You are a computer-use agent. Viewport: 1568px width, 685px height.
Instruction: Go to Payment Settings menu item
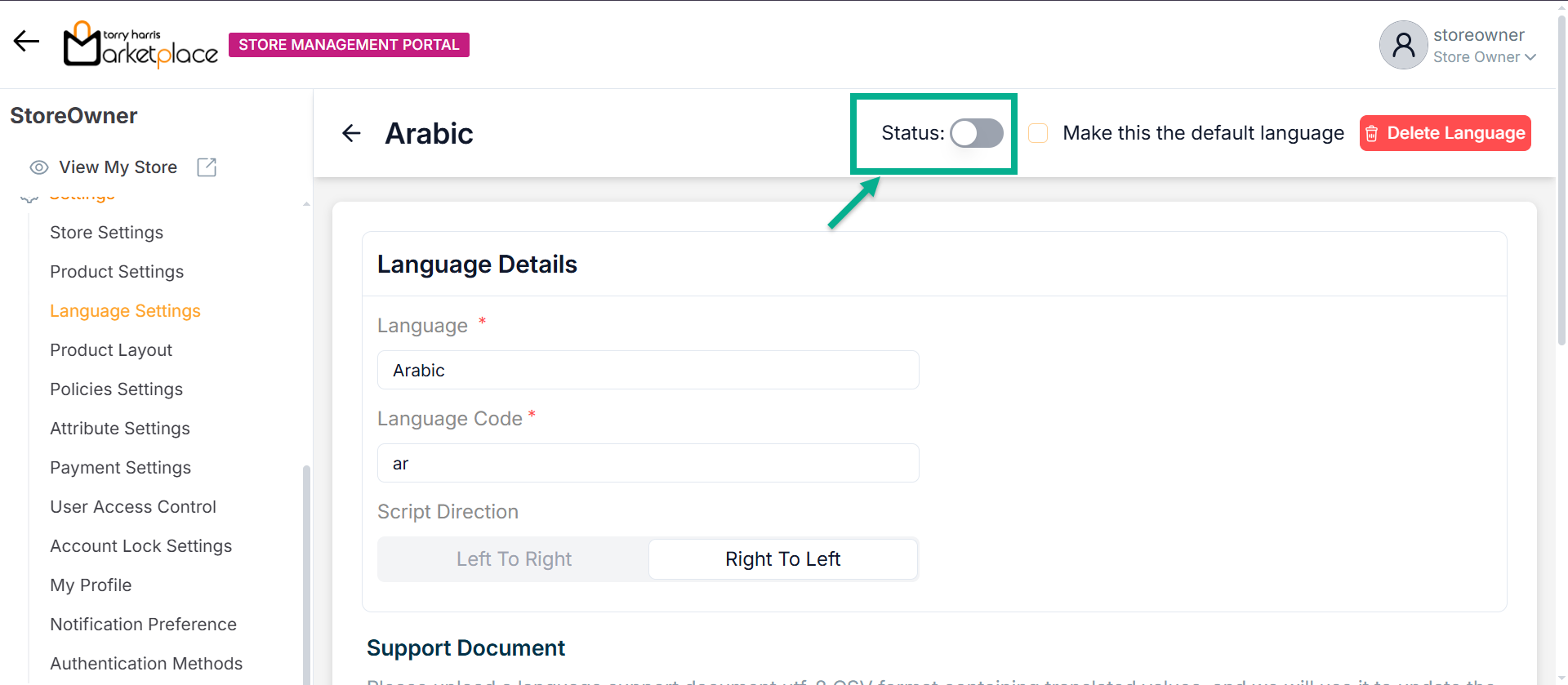[x=120, y=468]
